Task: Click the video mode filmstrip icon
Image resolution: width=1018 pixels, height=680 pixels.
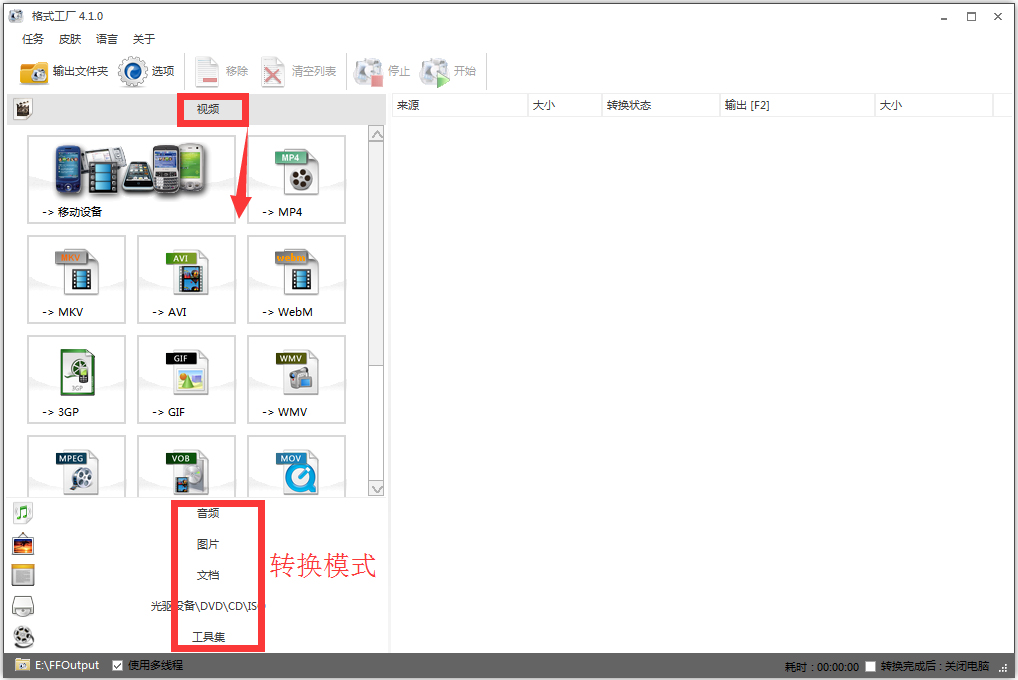Action: [x=22, y=107]
